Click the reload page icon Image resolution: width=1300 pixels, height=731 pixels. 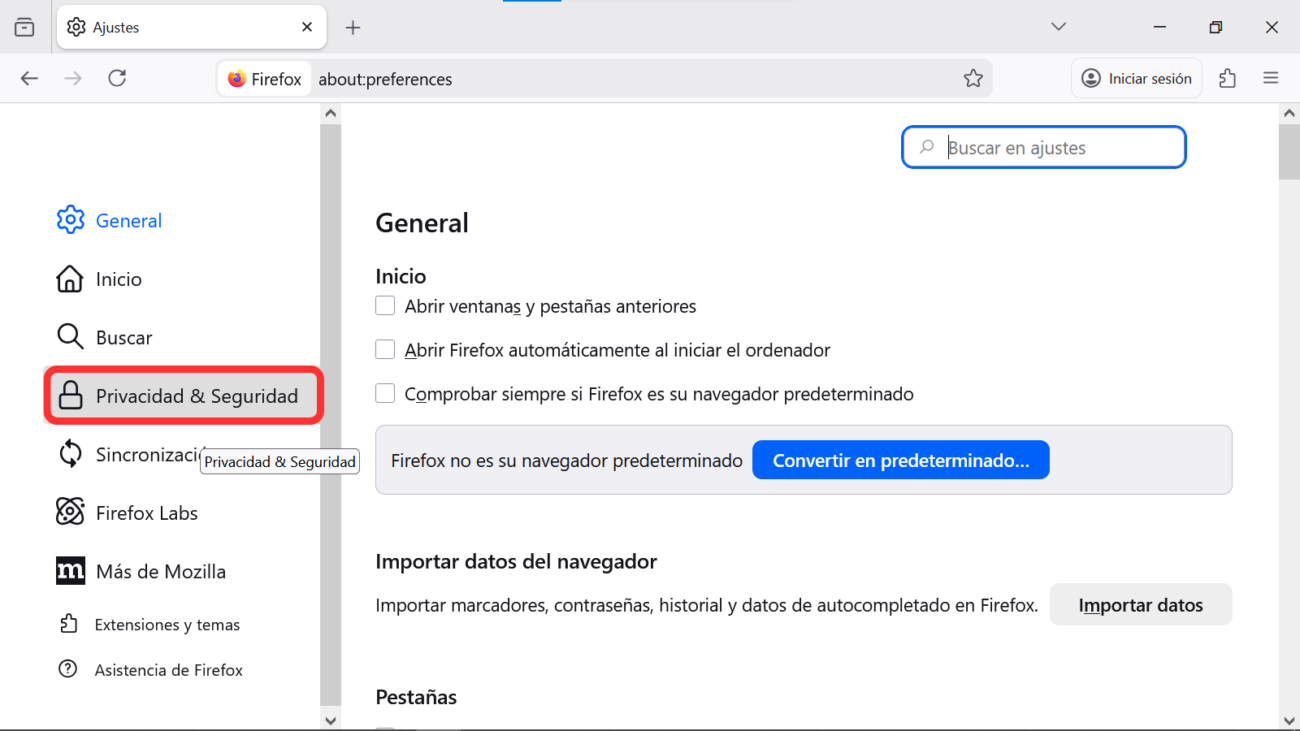coord(117,78)
